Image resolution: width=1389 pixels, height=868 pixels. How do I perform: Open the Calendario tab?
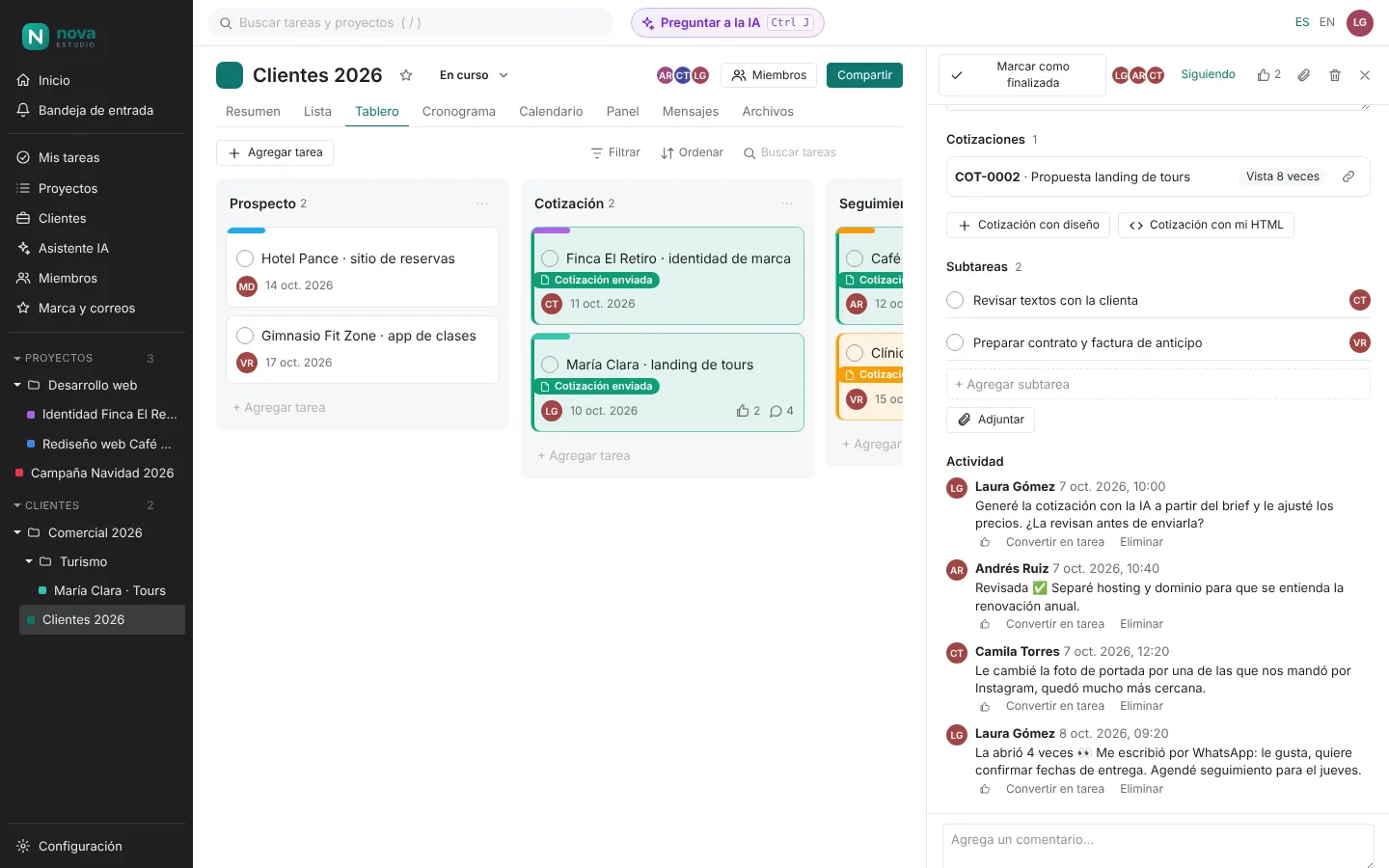pos(551,112)
